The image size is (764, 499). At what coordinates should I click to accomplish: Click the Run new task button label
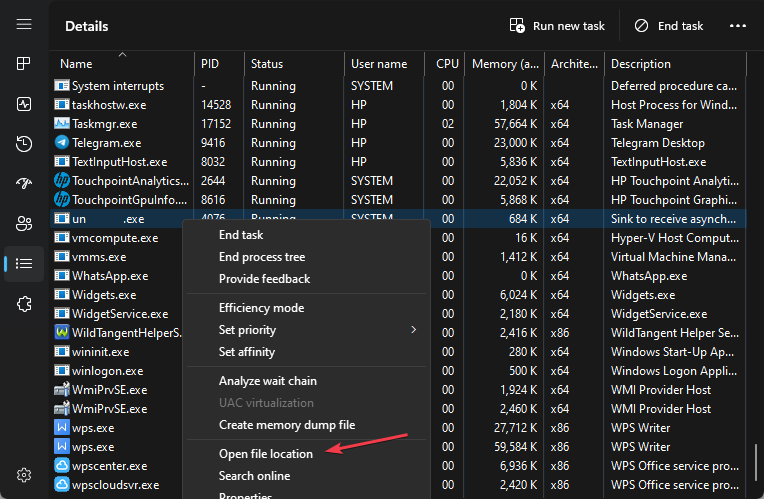coord(569,26)
